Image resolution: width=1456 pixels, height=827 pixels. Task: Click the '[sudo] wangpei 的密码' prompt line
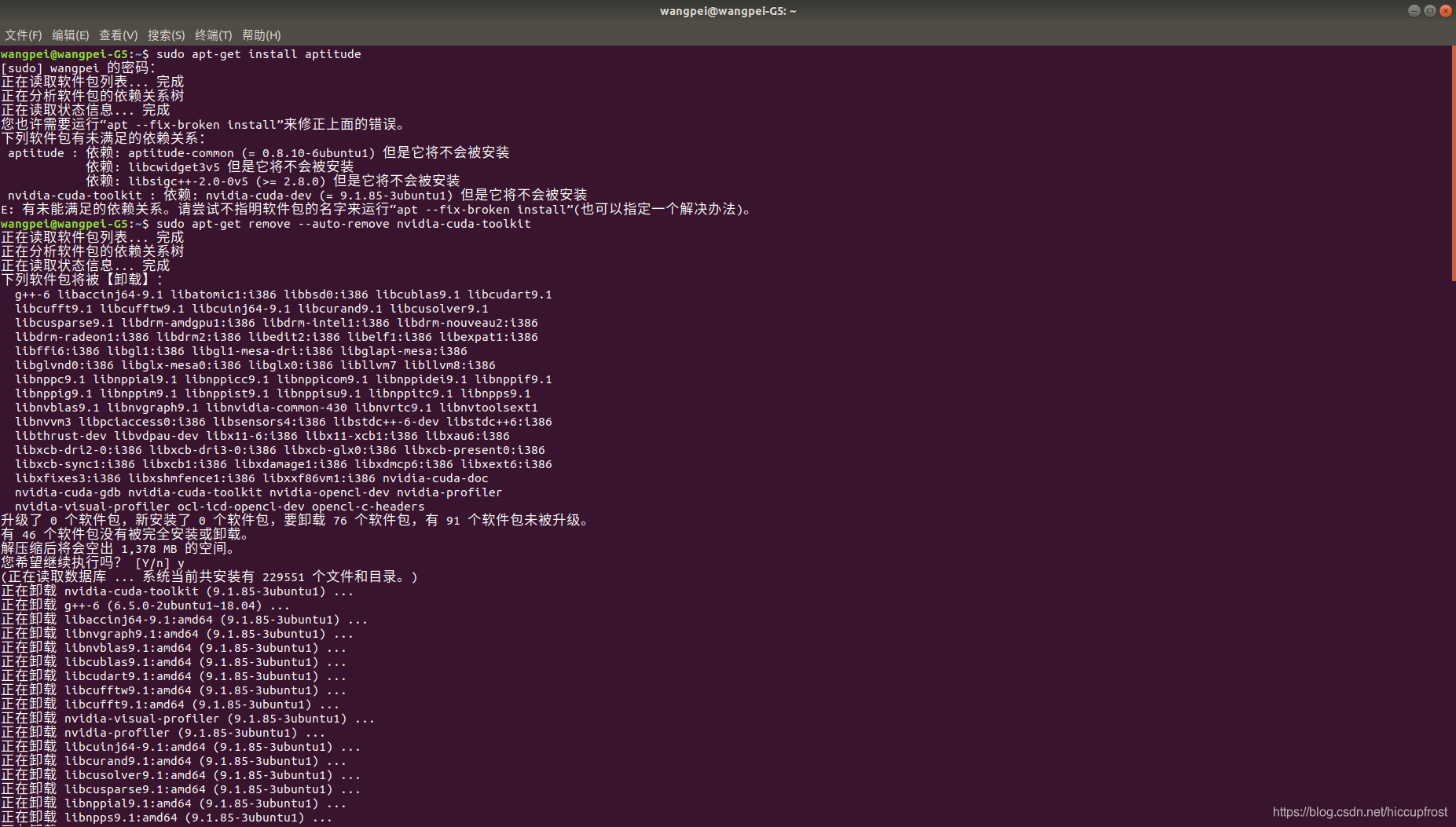coord(79,68)
